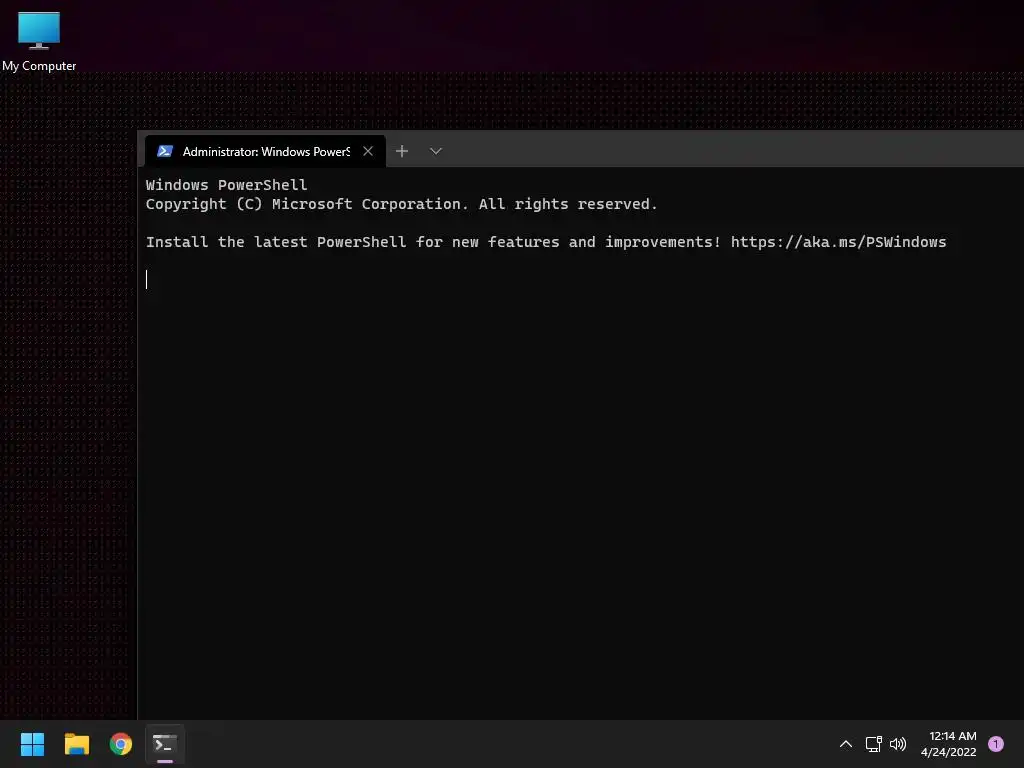Click the "Windows PowerShell" header text line
This screenshot has height=768, width=1024.
226,185
